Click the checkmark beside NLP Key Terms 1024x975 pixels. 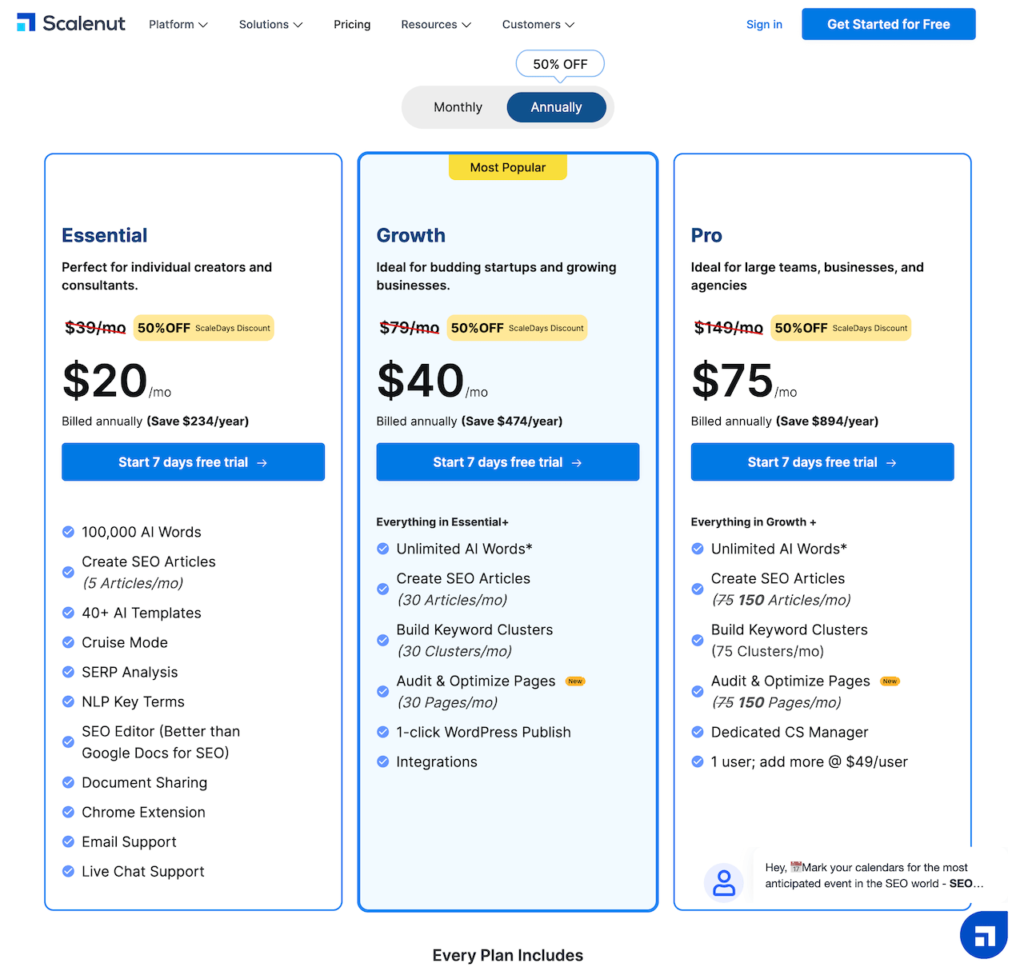pos(68,701)
